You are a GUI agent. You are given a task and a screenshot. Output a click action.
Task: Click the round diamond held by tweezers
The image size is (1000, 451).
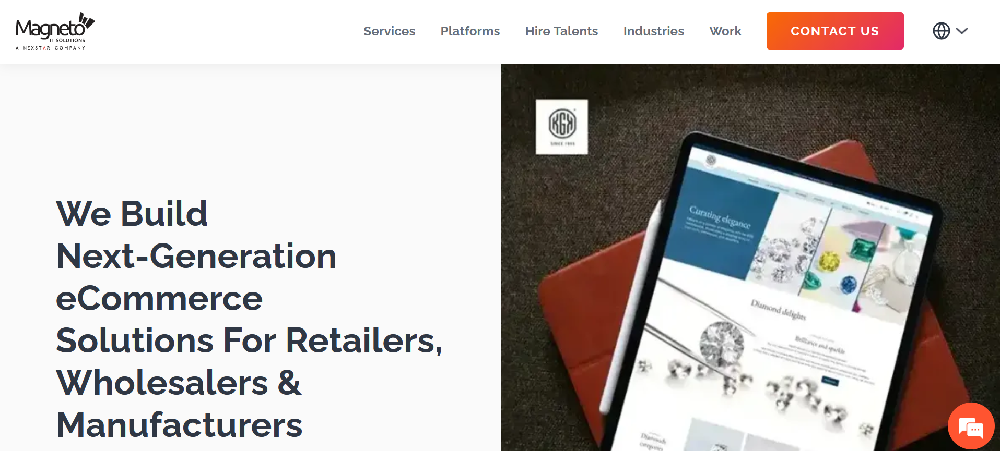(x=721, y=344)
